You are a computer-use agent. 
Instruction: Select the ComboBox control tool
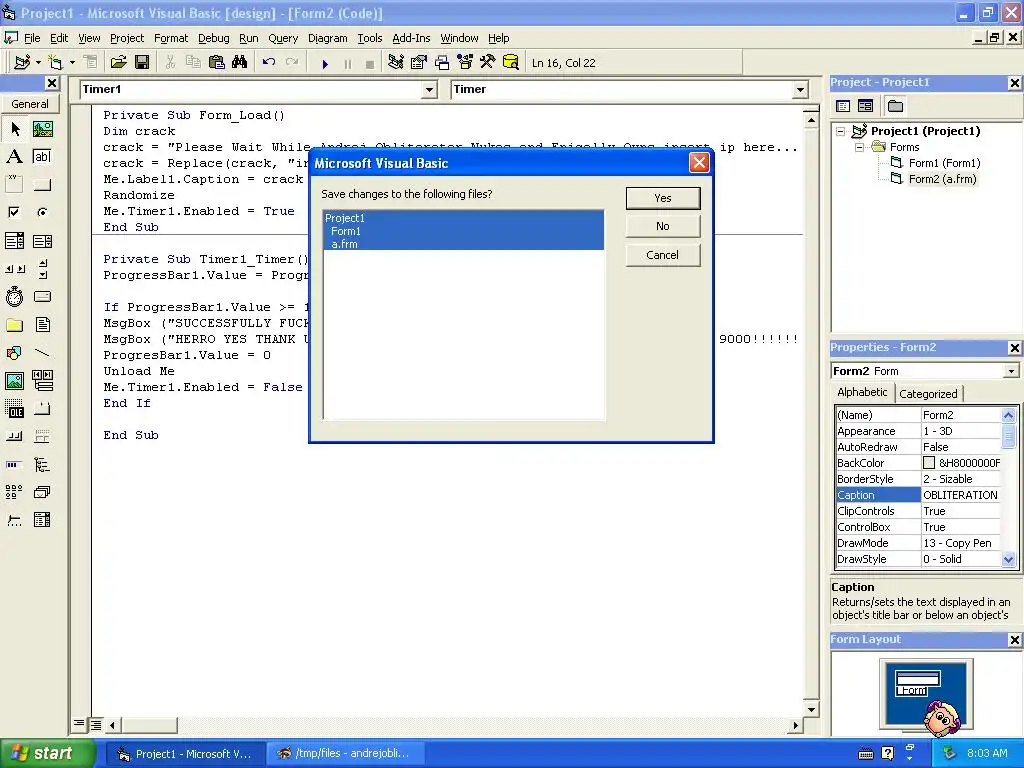14,241
